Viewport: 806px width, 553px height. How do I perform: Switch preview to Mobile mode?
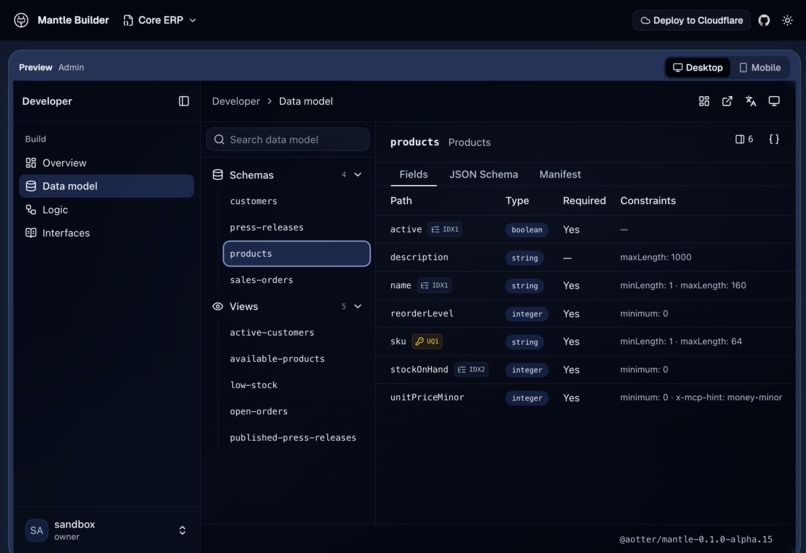point(760,67)
